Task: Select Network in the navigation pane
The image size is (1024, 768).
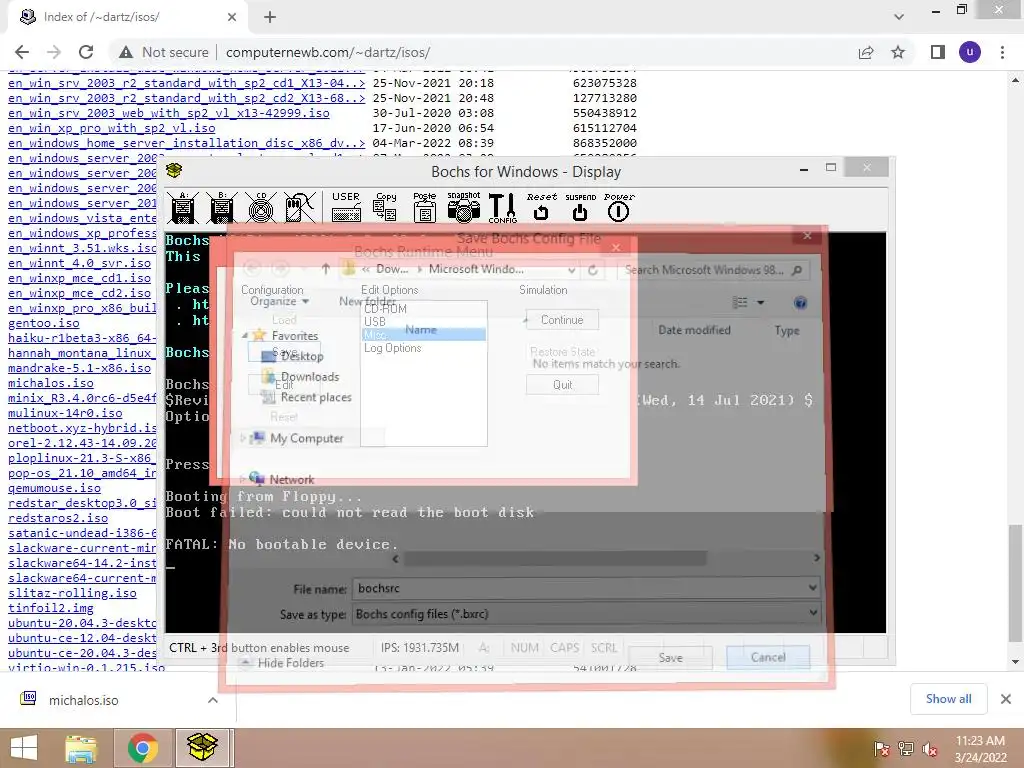Action: point(291,479)
